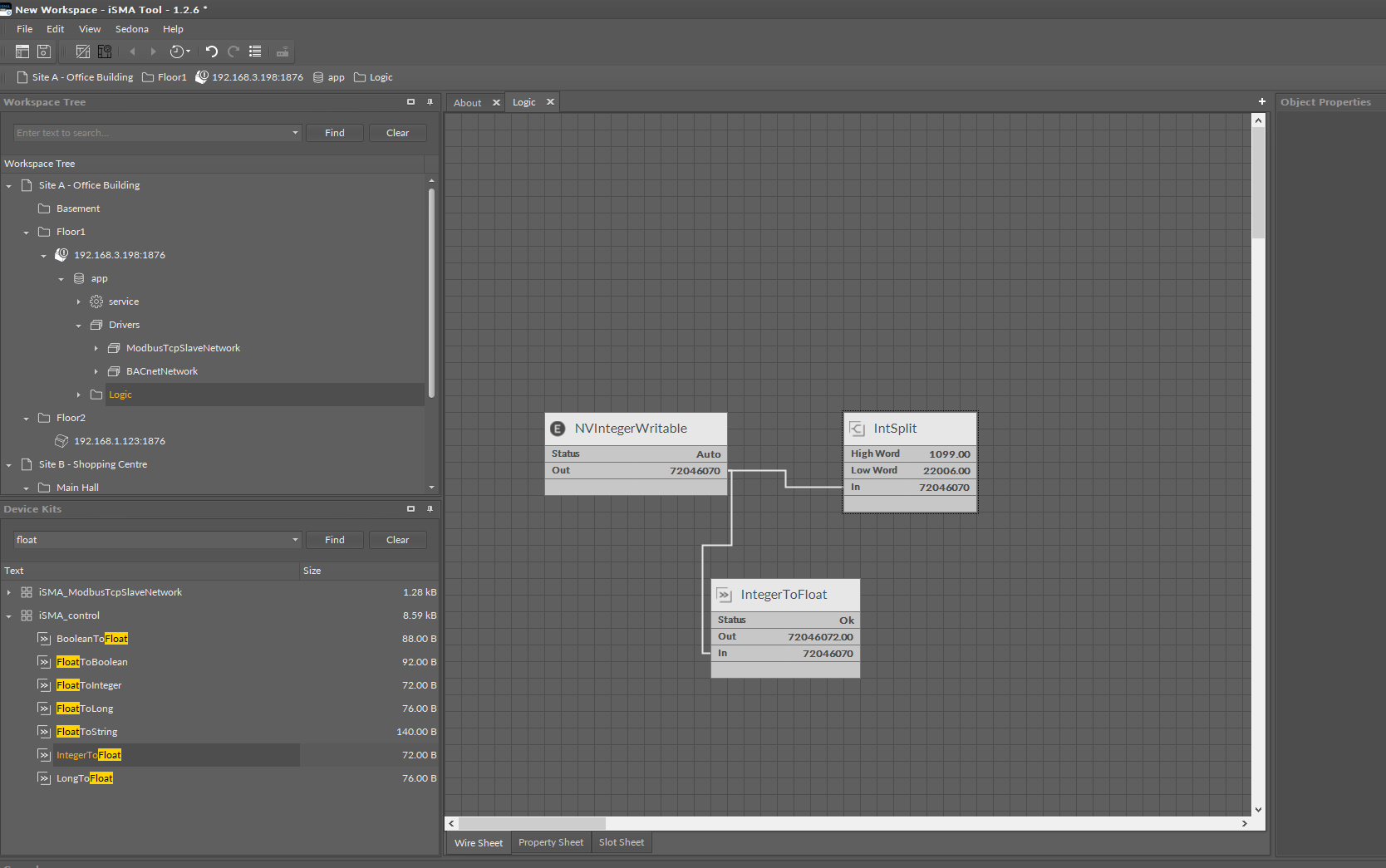Open the Sedona menu

point(131,29)
